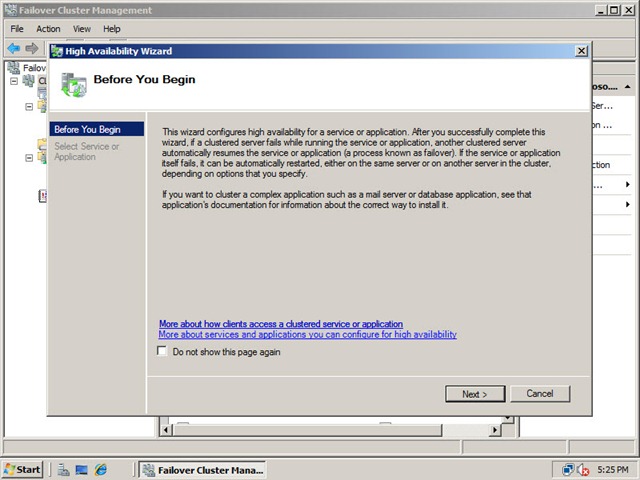
Task: Click the Forward arrow toolbar icon
Action: [x=31, y=48]
